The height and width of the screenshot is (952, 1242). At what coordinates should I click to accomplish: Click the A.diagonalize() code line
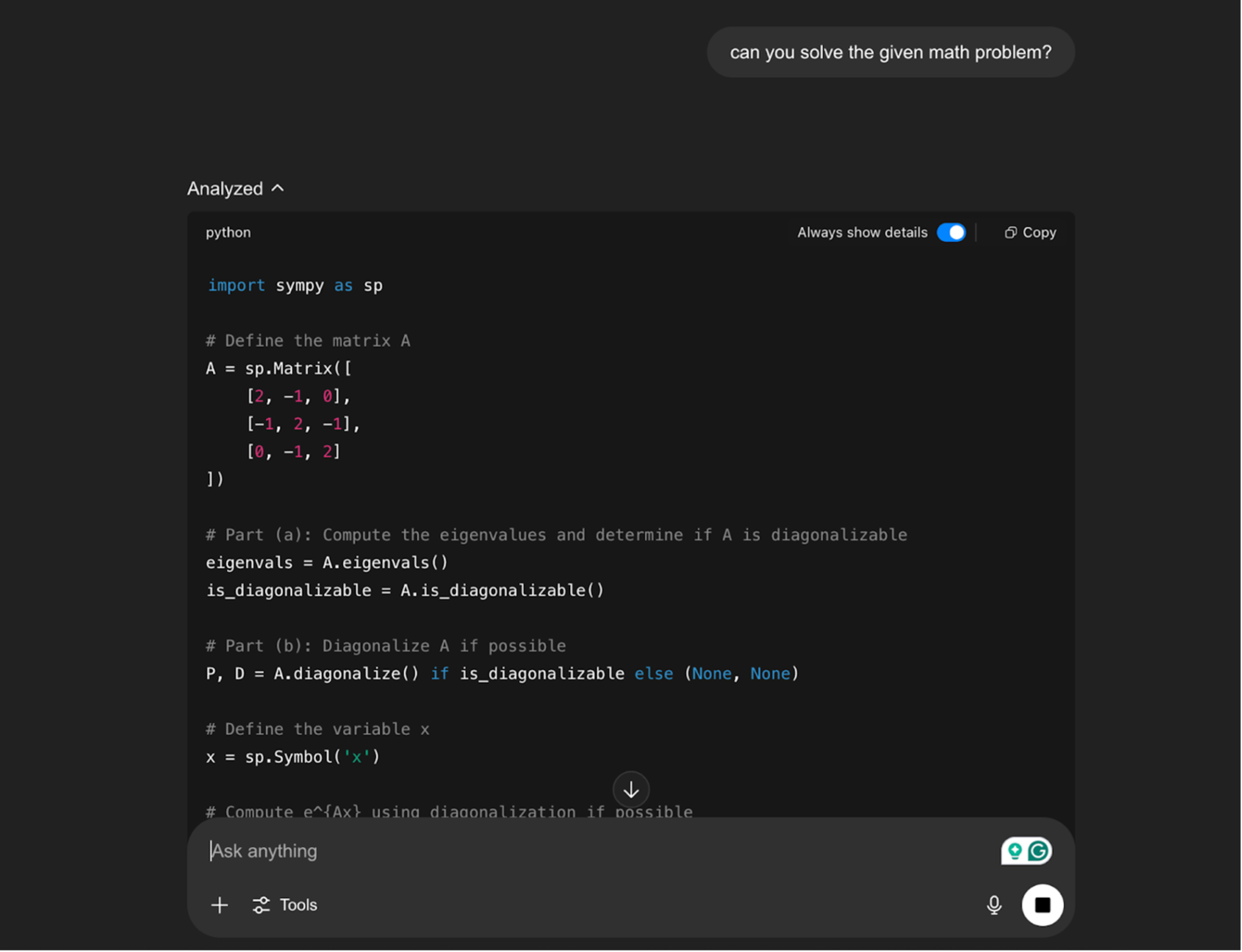click(x=502, y=674)
